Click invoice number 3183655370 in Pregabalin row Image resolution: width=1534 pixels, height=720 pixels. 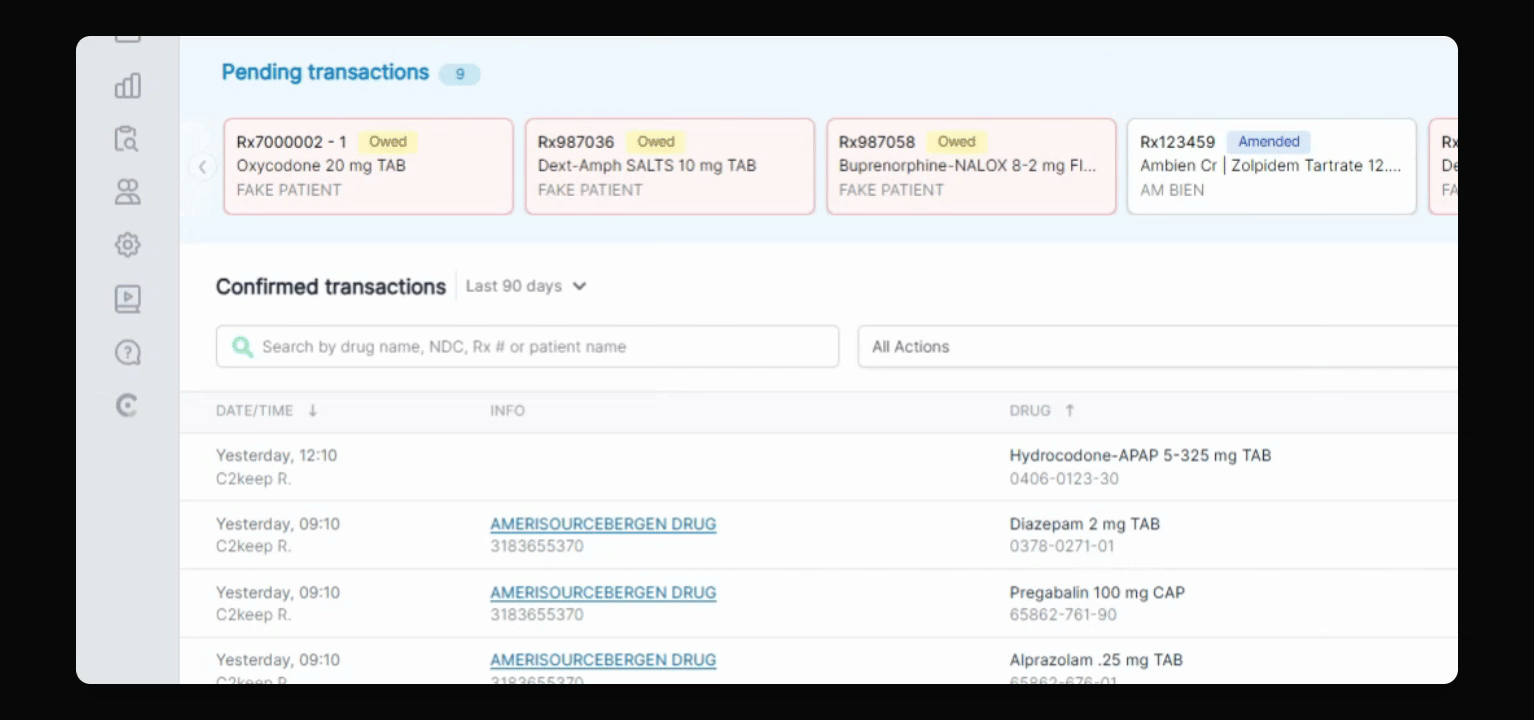pyautogui.click(x=537, y=615)
